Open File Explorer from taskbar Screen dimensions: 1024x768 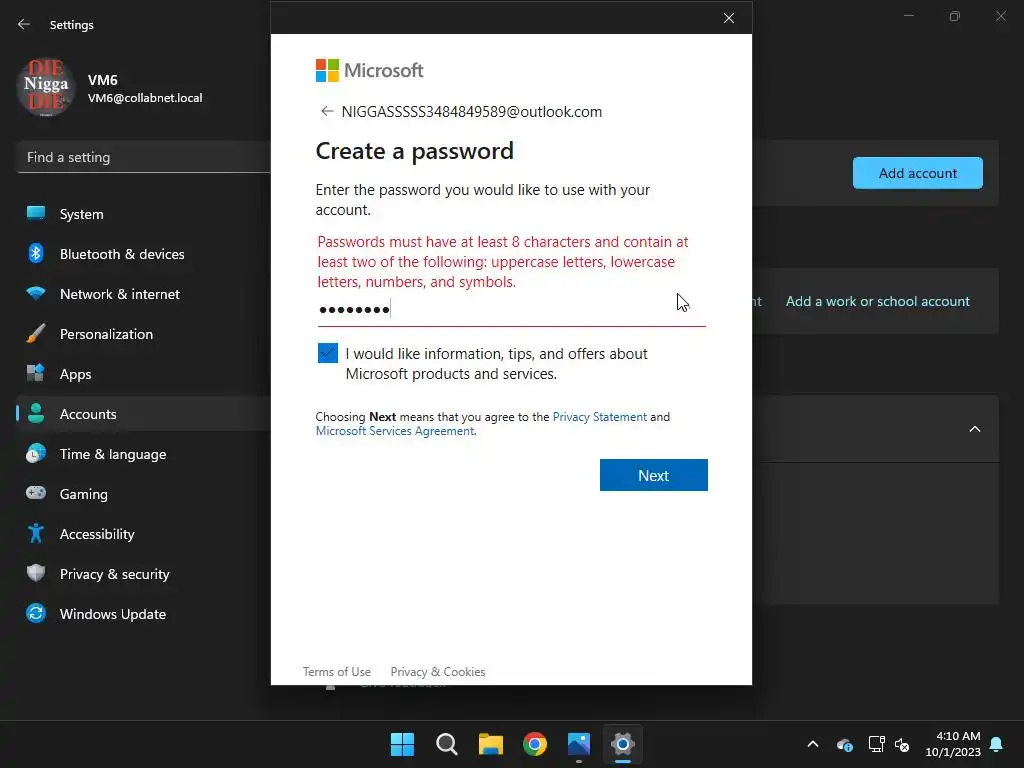(490, 744)
